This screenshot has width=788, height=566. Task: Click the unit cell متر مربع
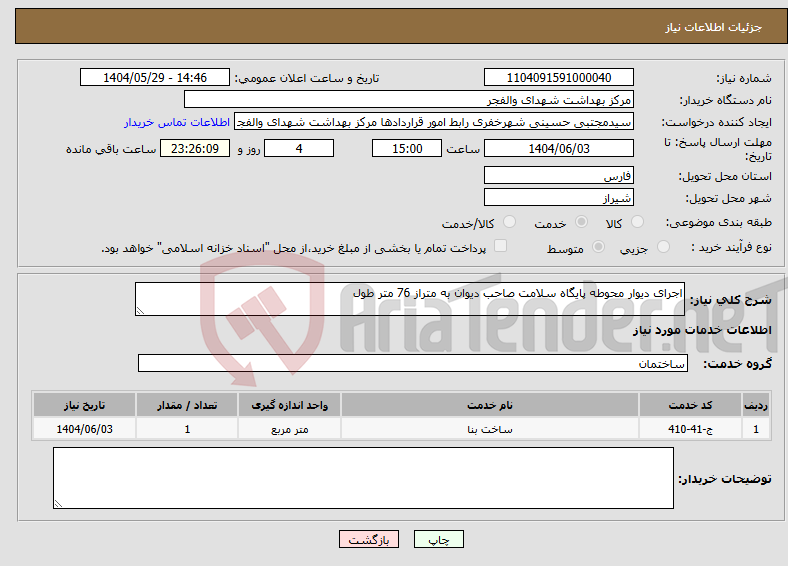tap(289, 429)
